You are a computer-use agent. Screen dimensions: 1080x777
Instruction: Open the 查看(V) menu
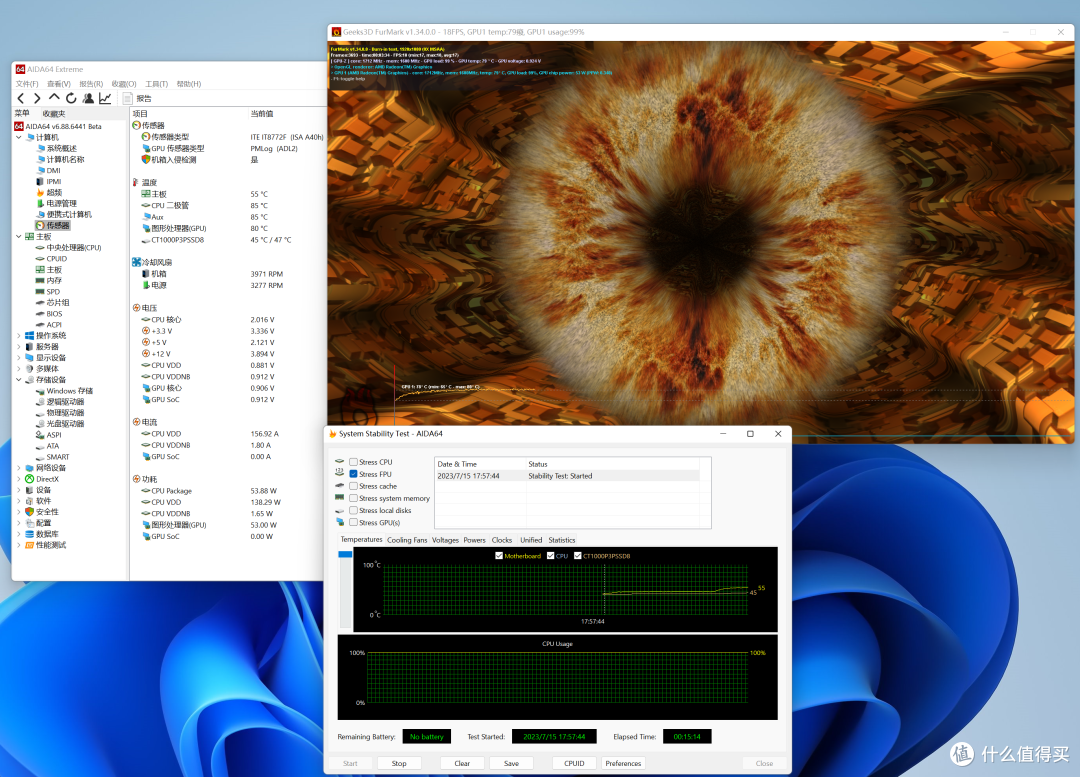tap(59, 84)
